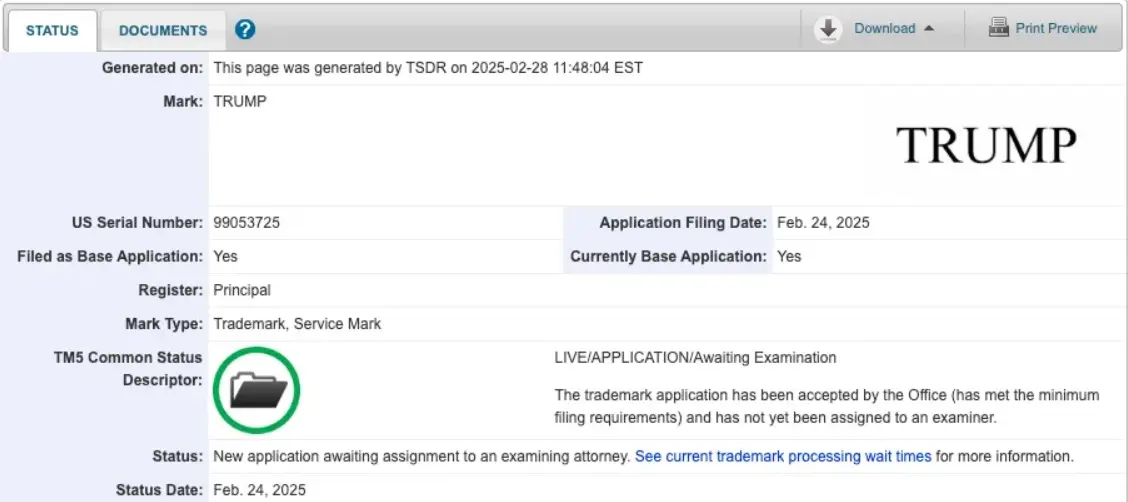Click the green-circled folder status icon
Screen dimensions: 1128x502
(257, 391)
